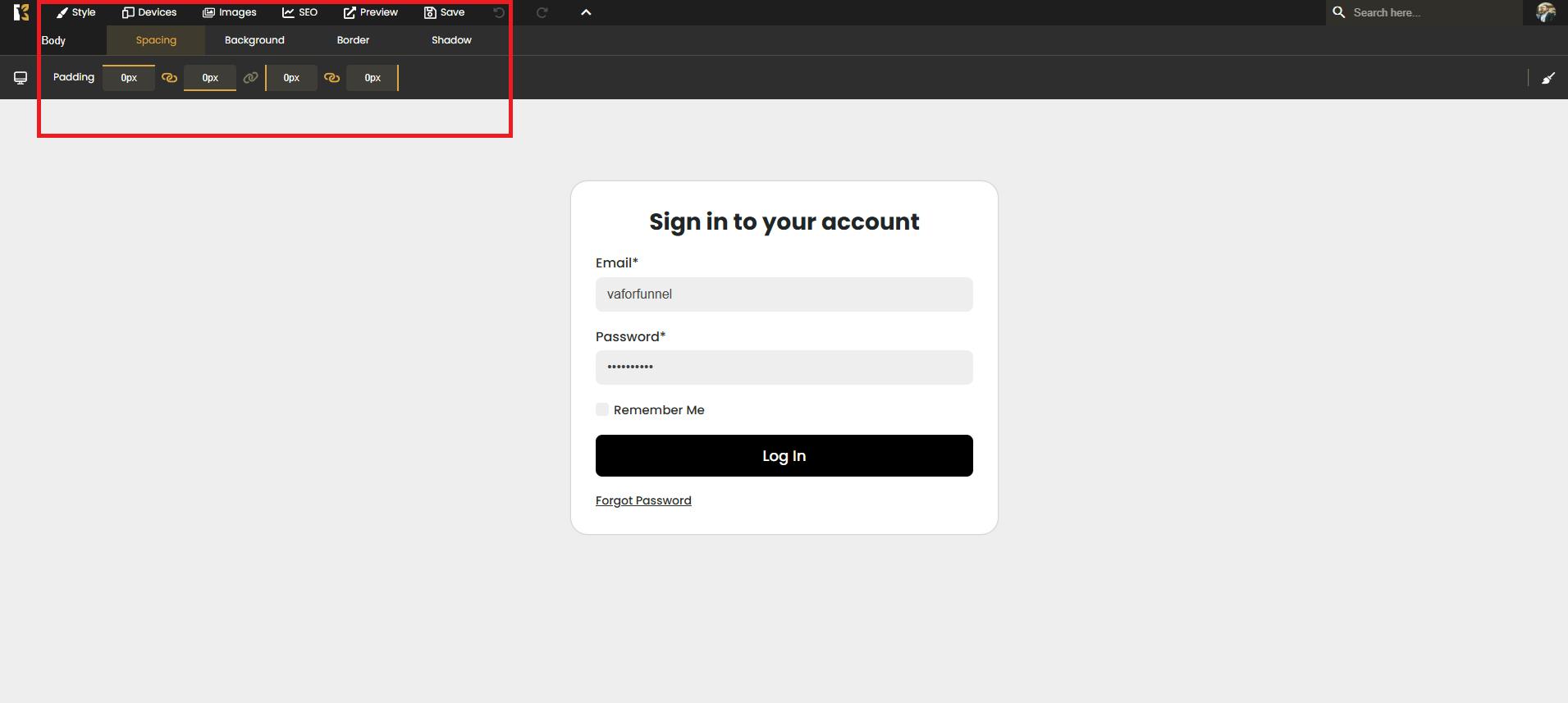1568x703 pixels.
Task: Switch to the Background tab
Action: [254, 40]
